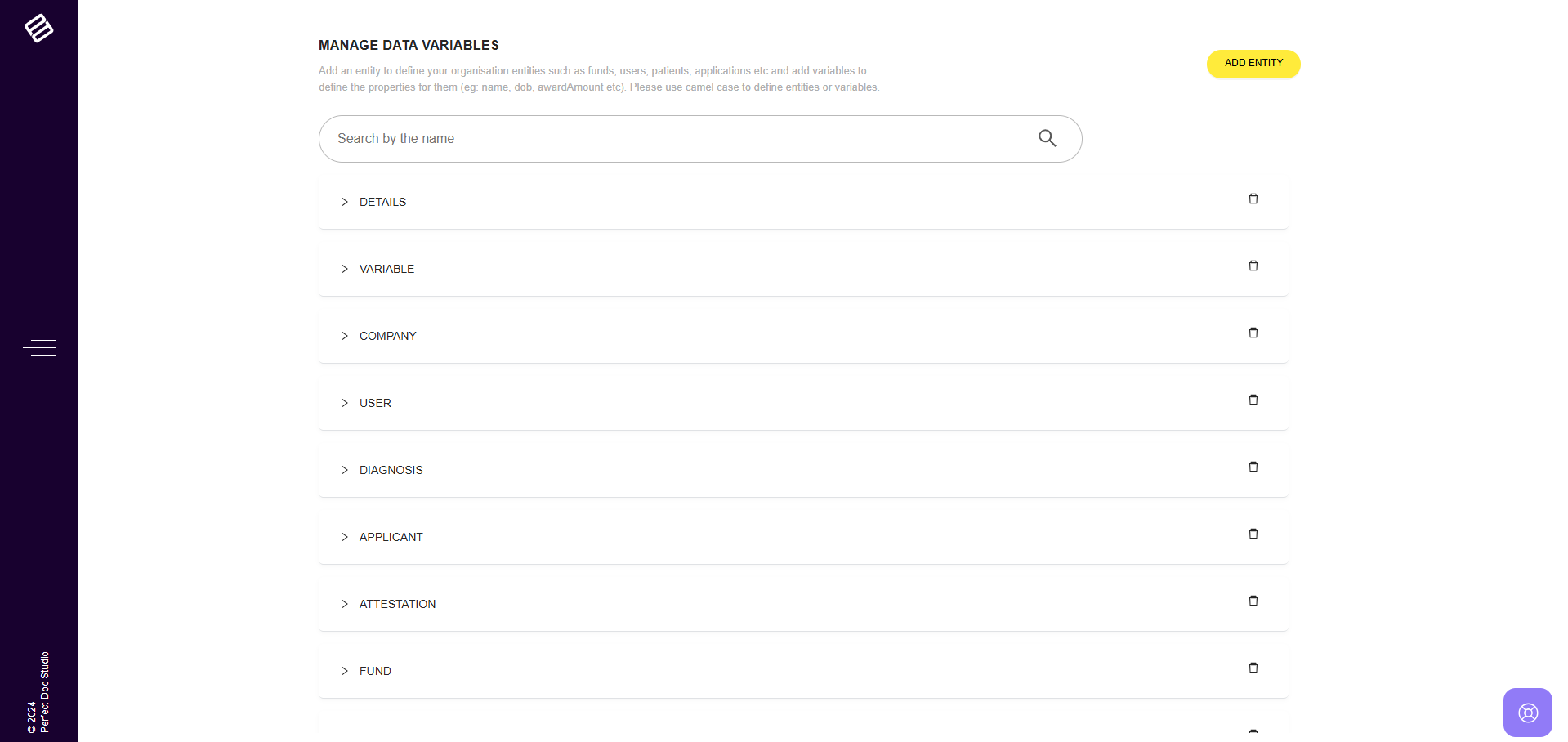
Task: Expand the VARIABLE entity chevron
Action: (x=345, y=269)
